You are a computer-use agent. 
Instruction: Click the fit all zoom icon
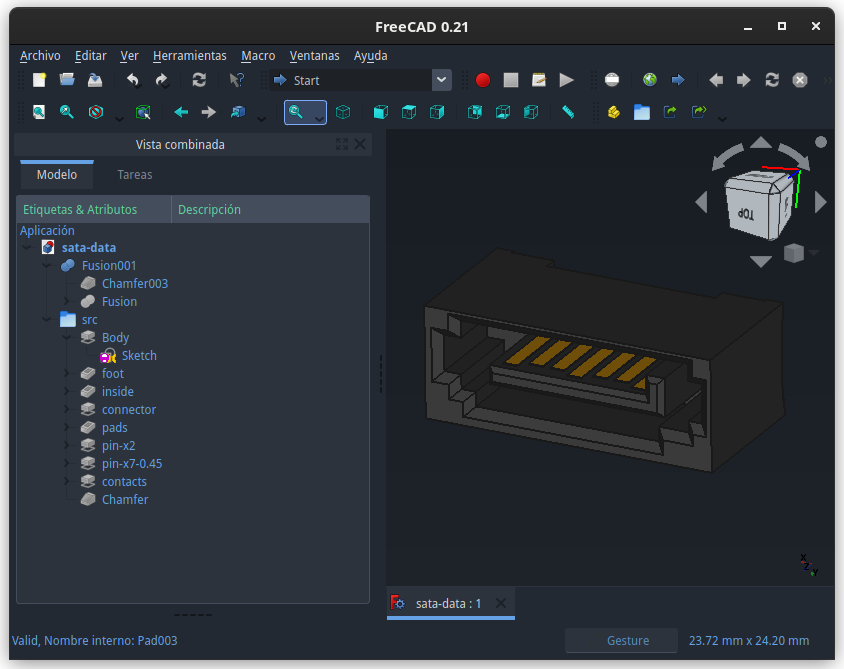click(39, 112)
